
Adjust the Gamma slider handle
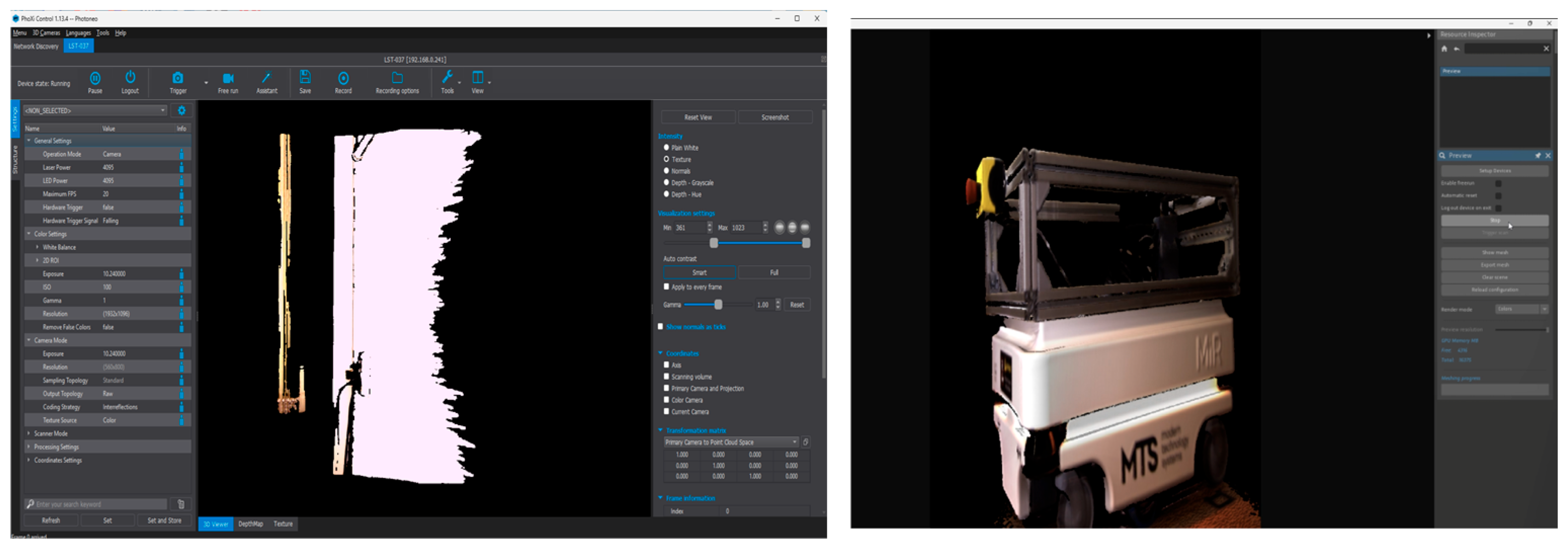pyautogui.click(x=718, y=304)
